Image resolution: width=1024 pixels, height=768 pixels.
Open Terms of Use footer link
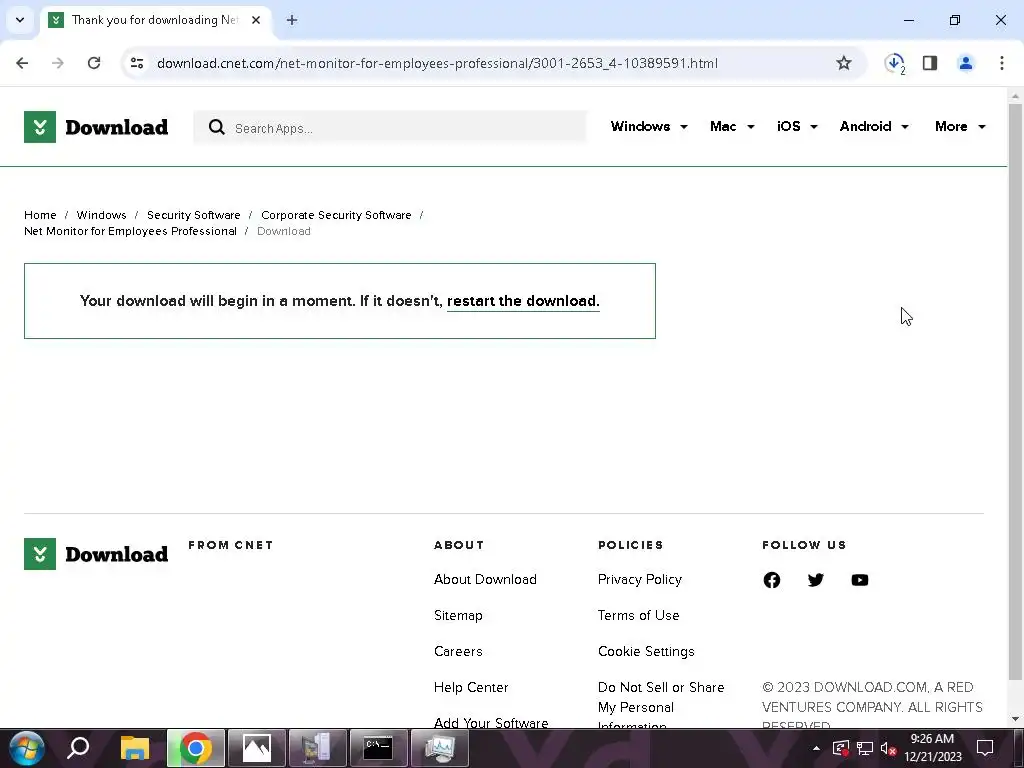pyautogui.click(x=639, y=615)
